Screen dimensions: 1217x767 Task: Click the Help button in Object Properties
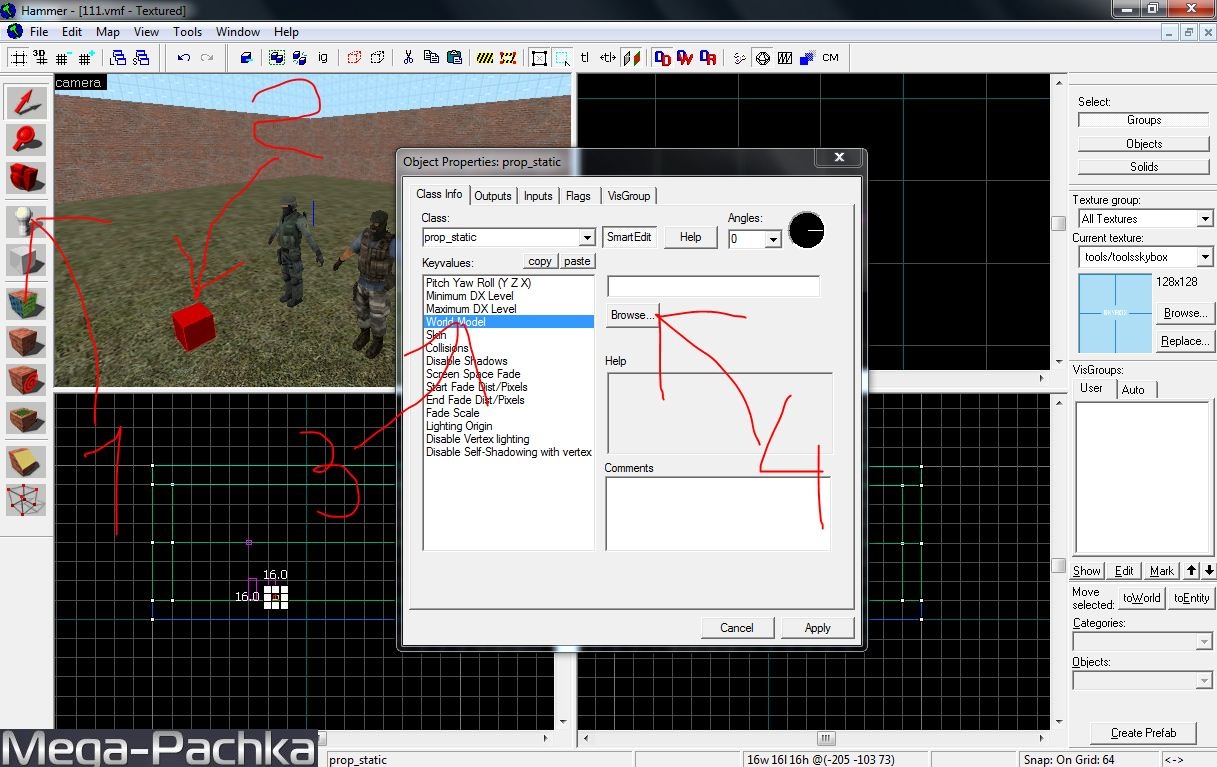click(690, 237)
